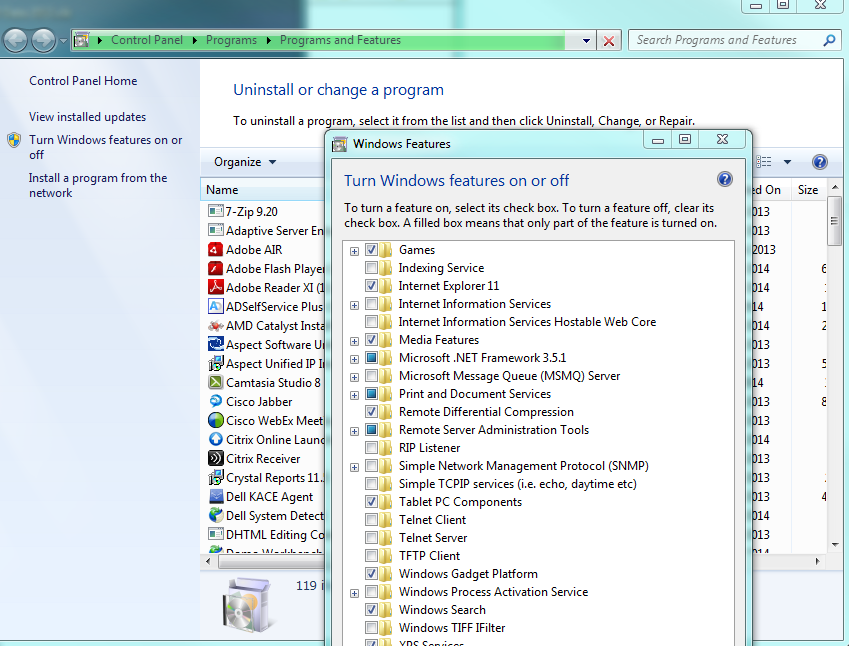Click the Cisco WebEx Meeting icon
This screenshot has height=646, width=849.
215,420
